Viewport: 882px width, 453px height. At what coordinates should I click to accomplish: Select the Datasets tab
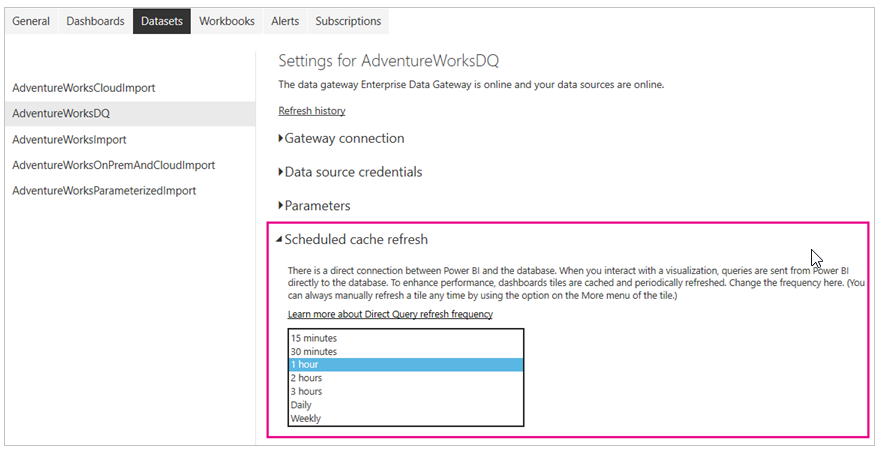[162, 21]
